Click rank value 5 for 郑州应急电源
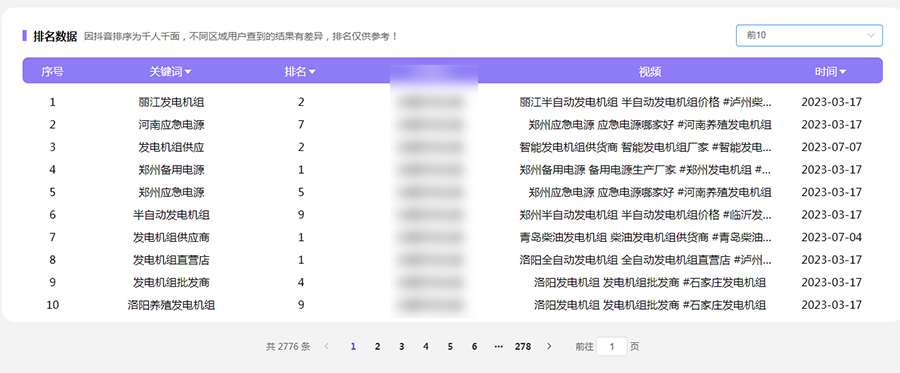900x373 pixels. pyautogui.click(x=301, y=192)
